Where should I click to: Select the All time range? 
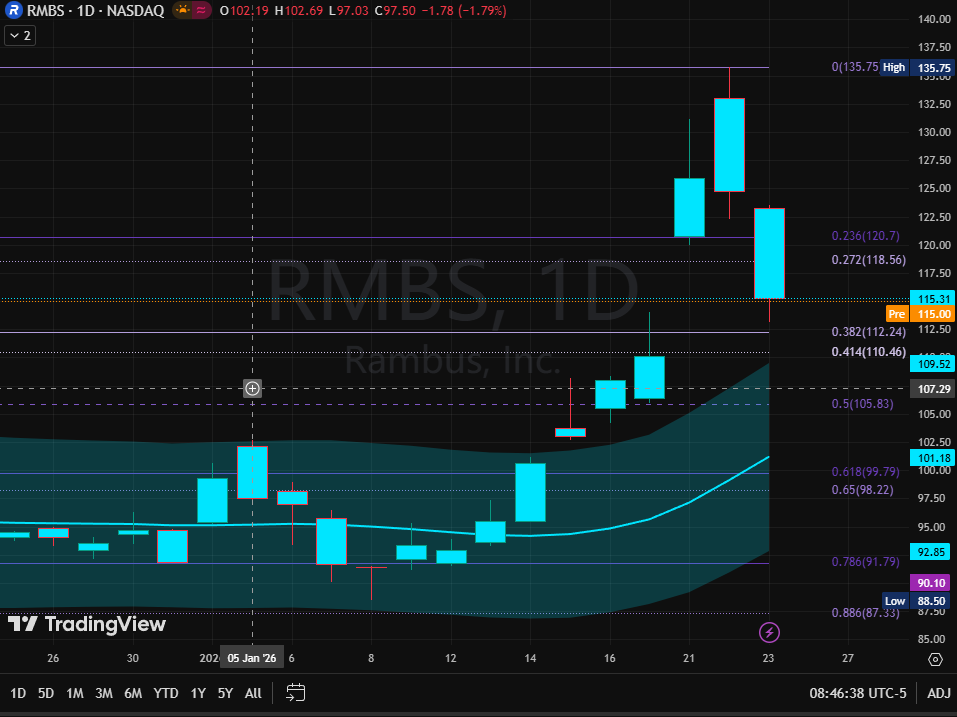pyautogui.click(x=253, y=693)
